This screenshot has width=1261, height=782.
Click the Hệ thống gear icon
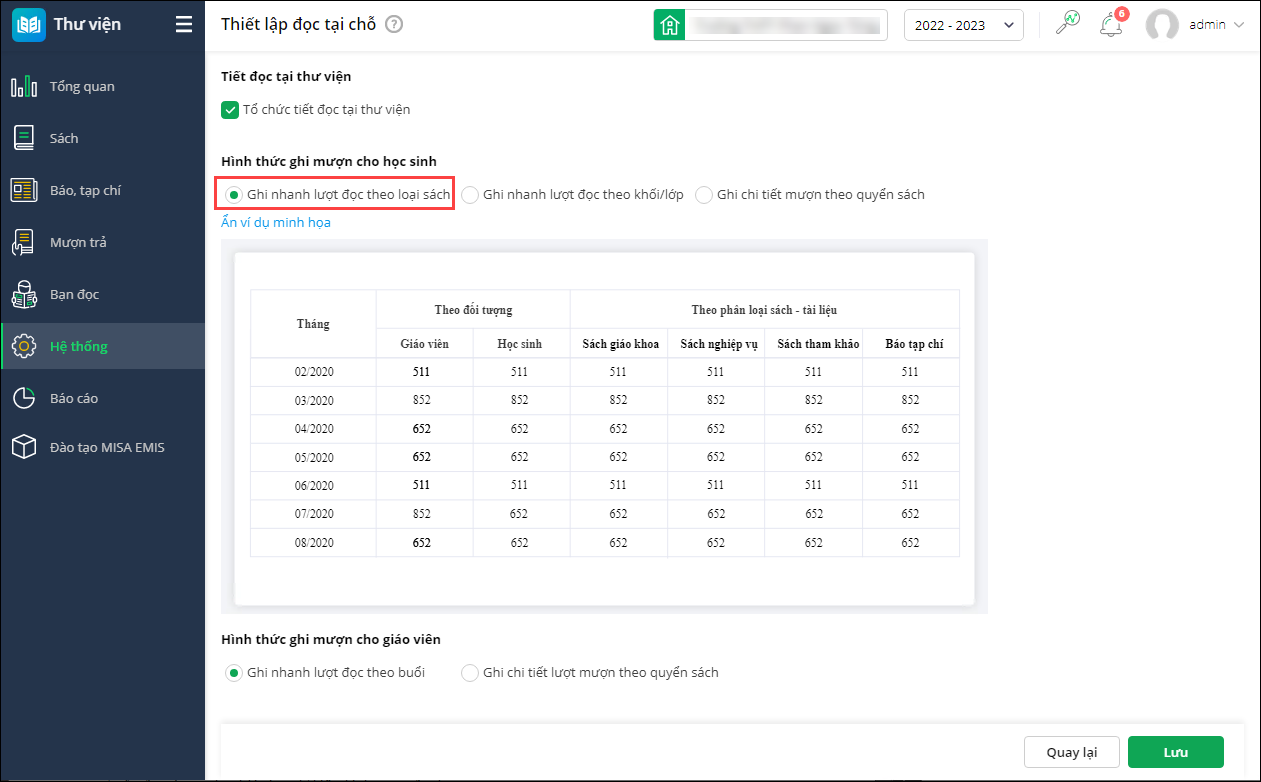(x=24, y=346)
